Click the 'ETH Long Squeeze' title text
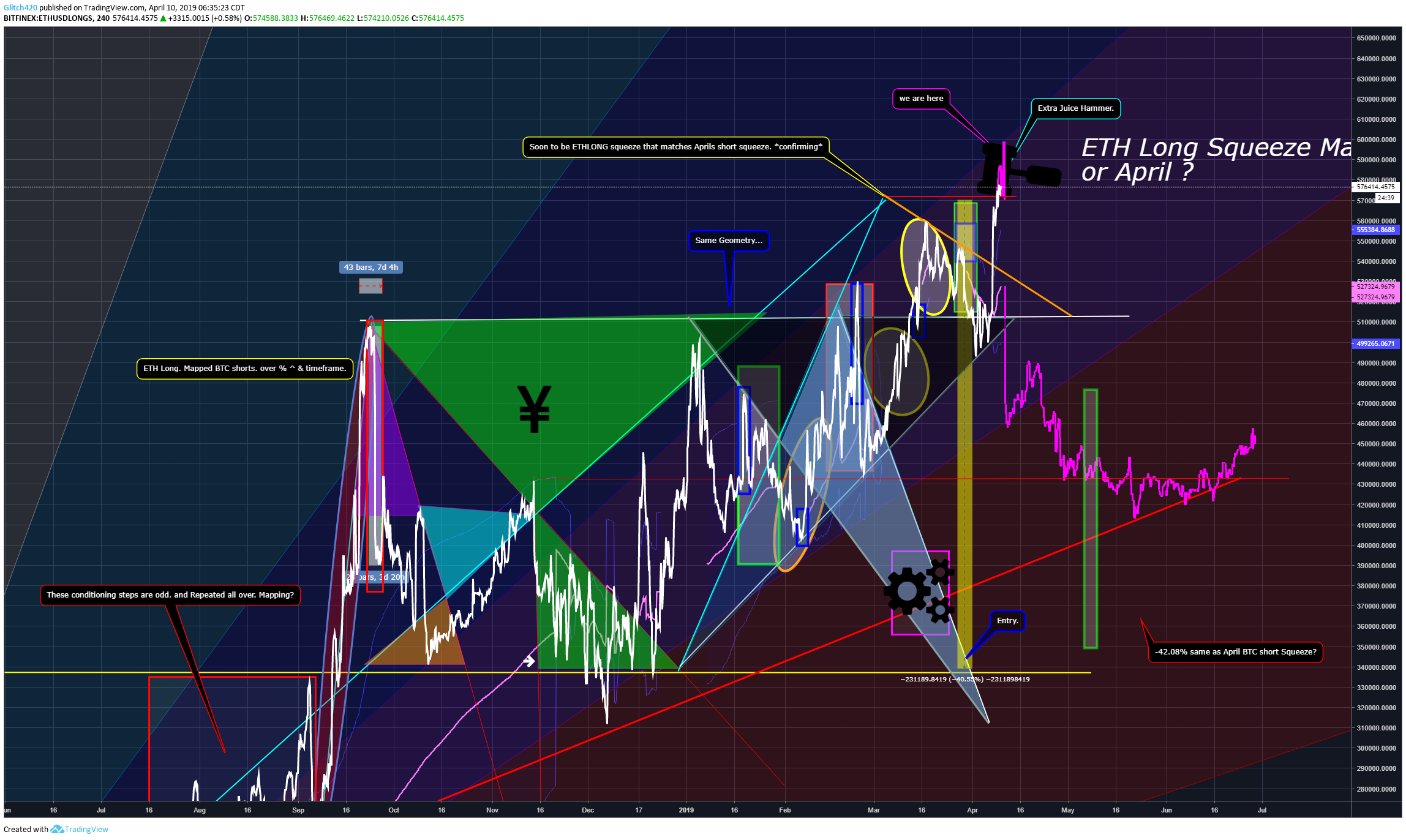The width and height of the screenshot is (1406, 840). coord(1216,159)
